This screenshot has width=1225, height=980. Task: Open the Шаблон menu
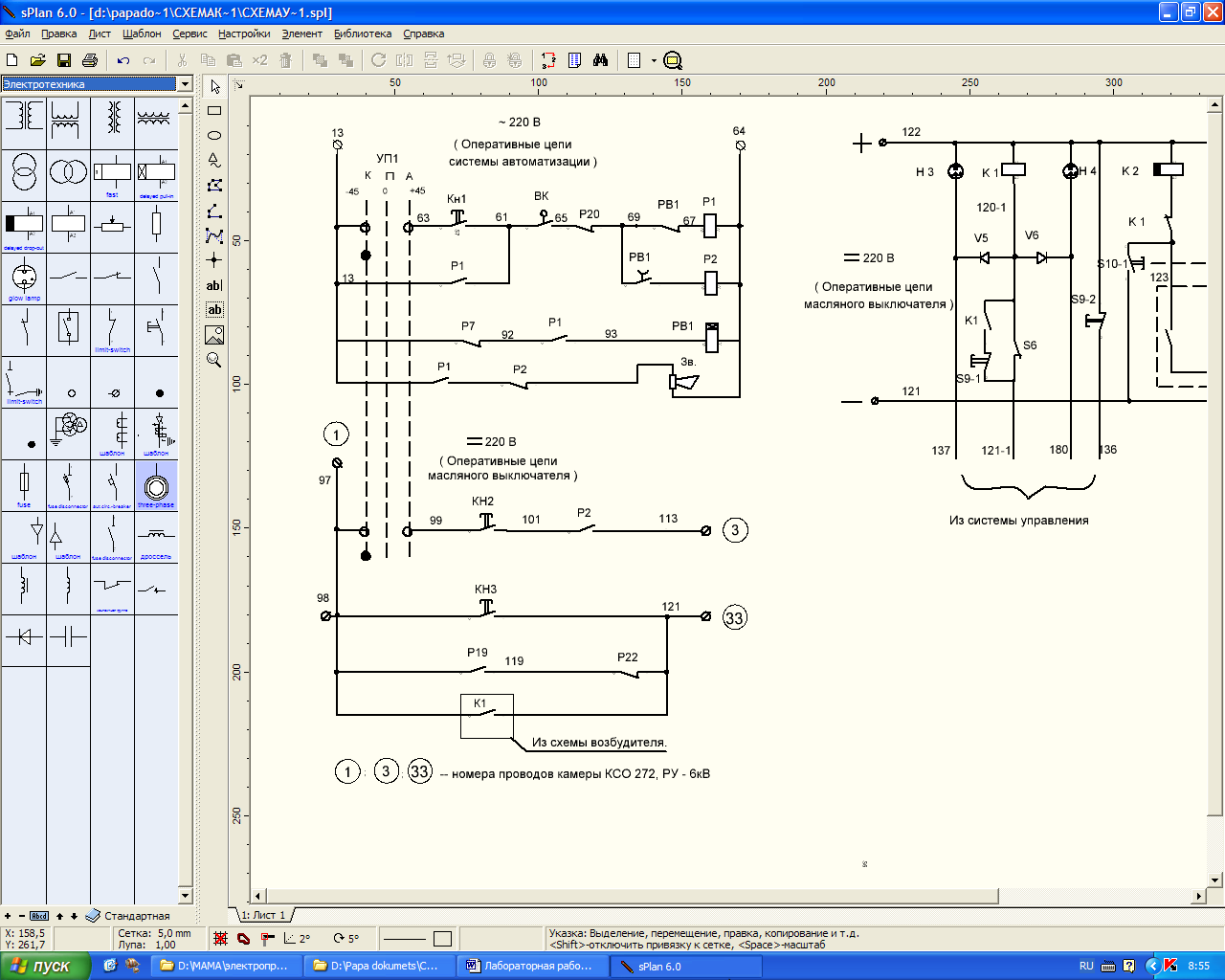click(142, 33)
